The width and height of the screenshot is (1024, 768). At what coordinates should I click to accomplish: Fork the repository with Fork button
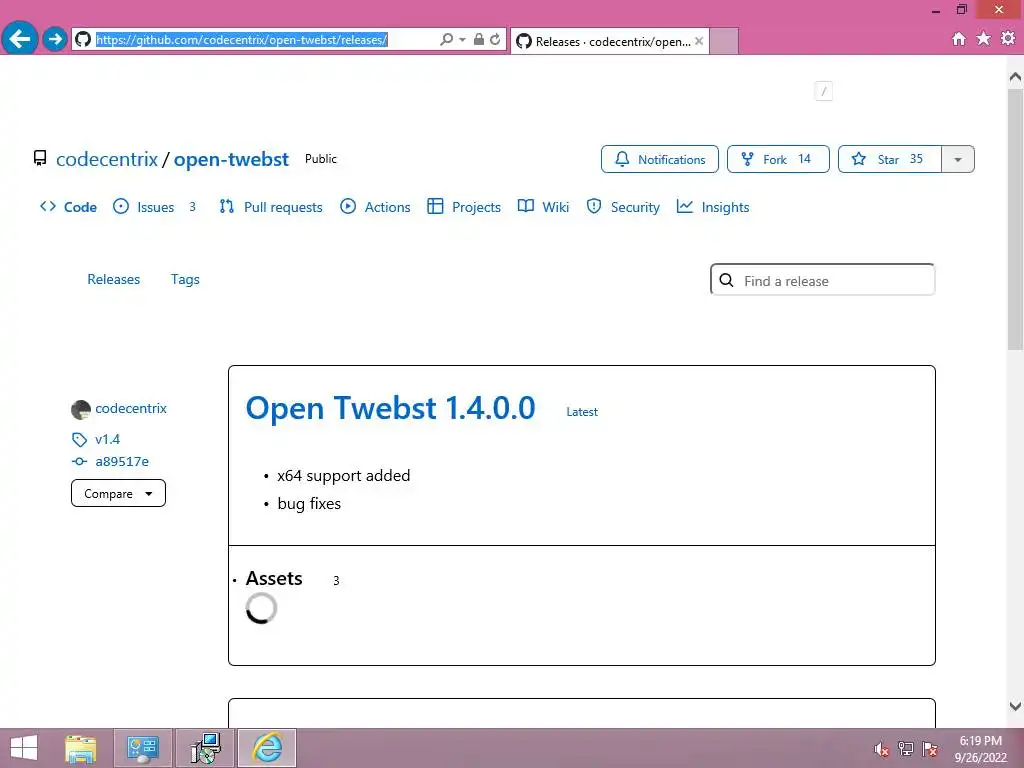click(x=778, y=159)
